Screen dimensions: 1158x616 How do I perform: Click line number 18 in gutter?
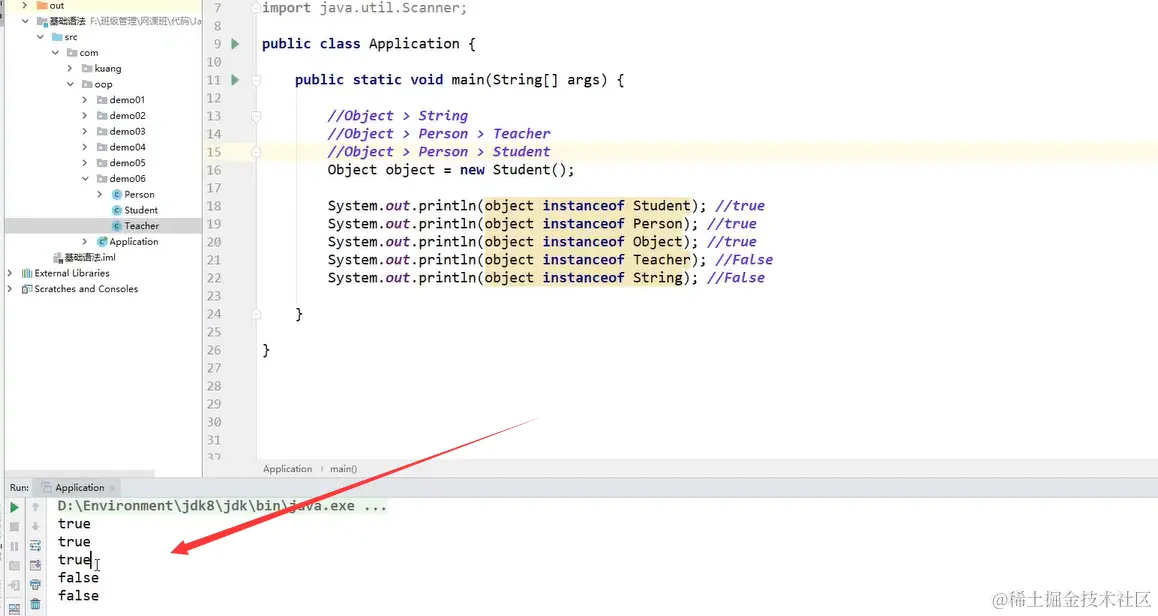point(213,206)
